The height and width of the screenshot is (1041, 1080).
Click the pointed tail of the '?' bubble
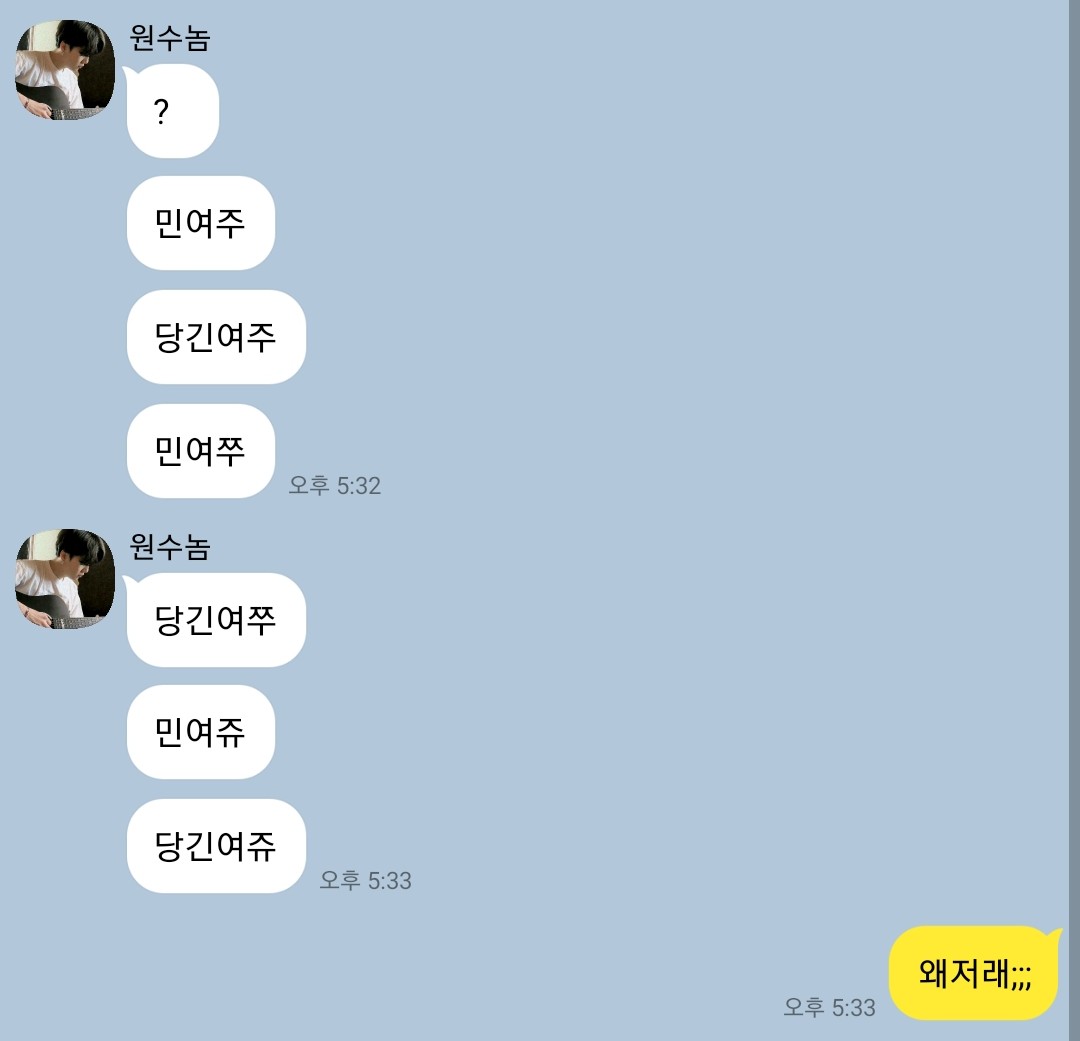point(128,72)
